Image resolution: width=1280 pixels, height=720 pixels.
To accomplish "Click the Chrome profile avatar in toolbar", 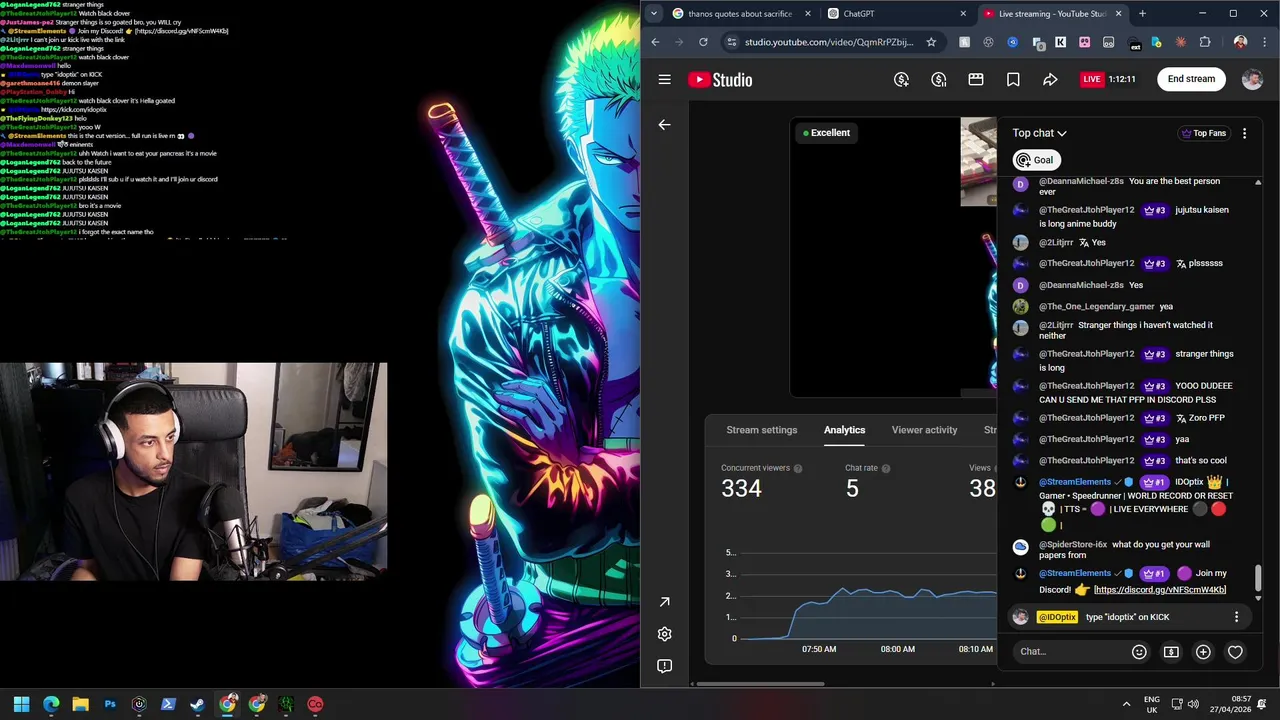I will [1240, 42].
